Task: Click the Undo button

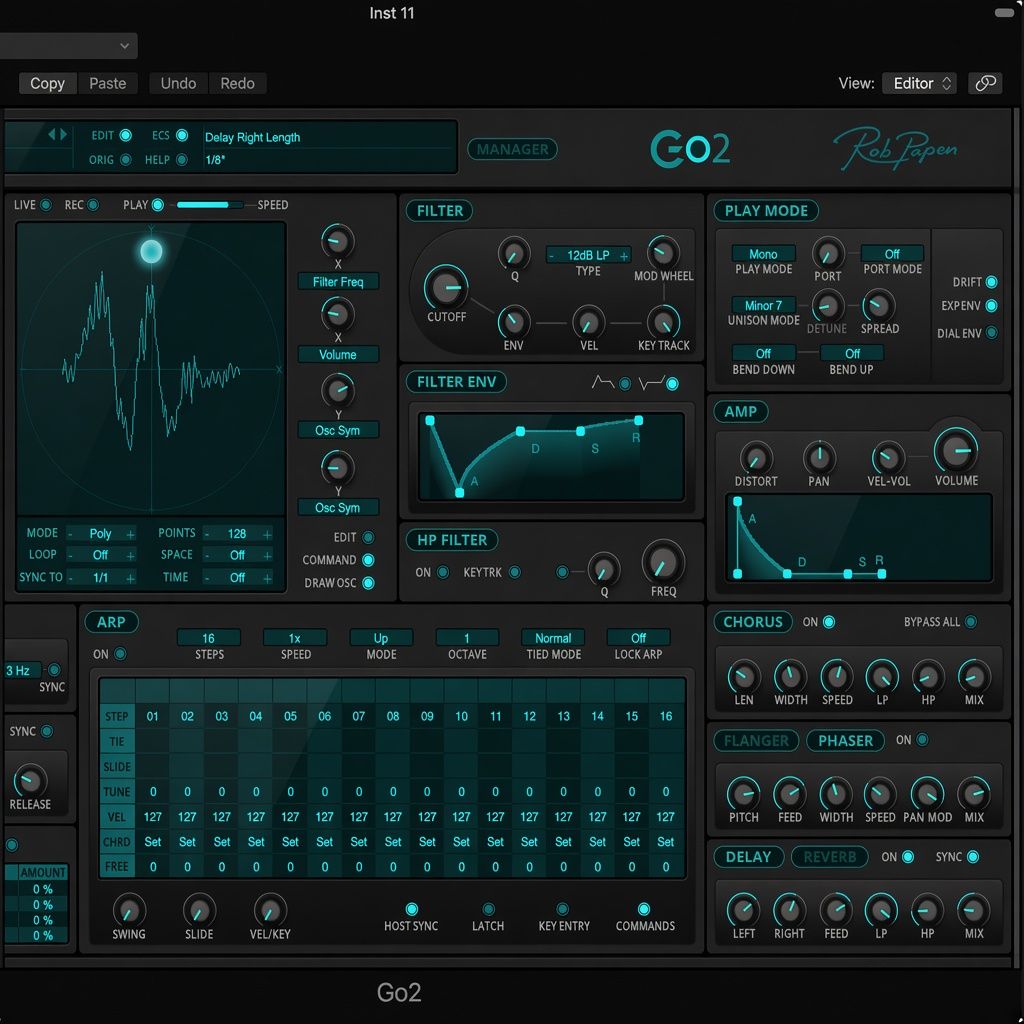Action: pos(178,83)
